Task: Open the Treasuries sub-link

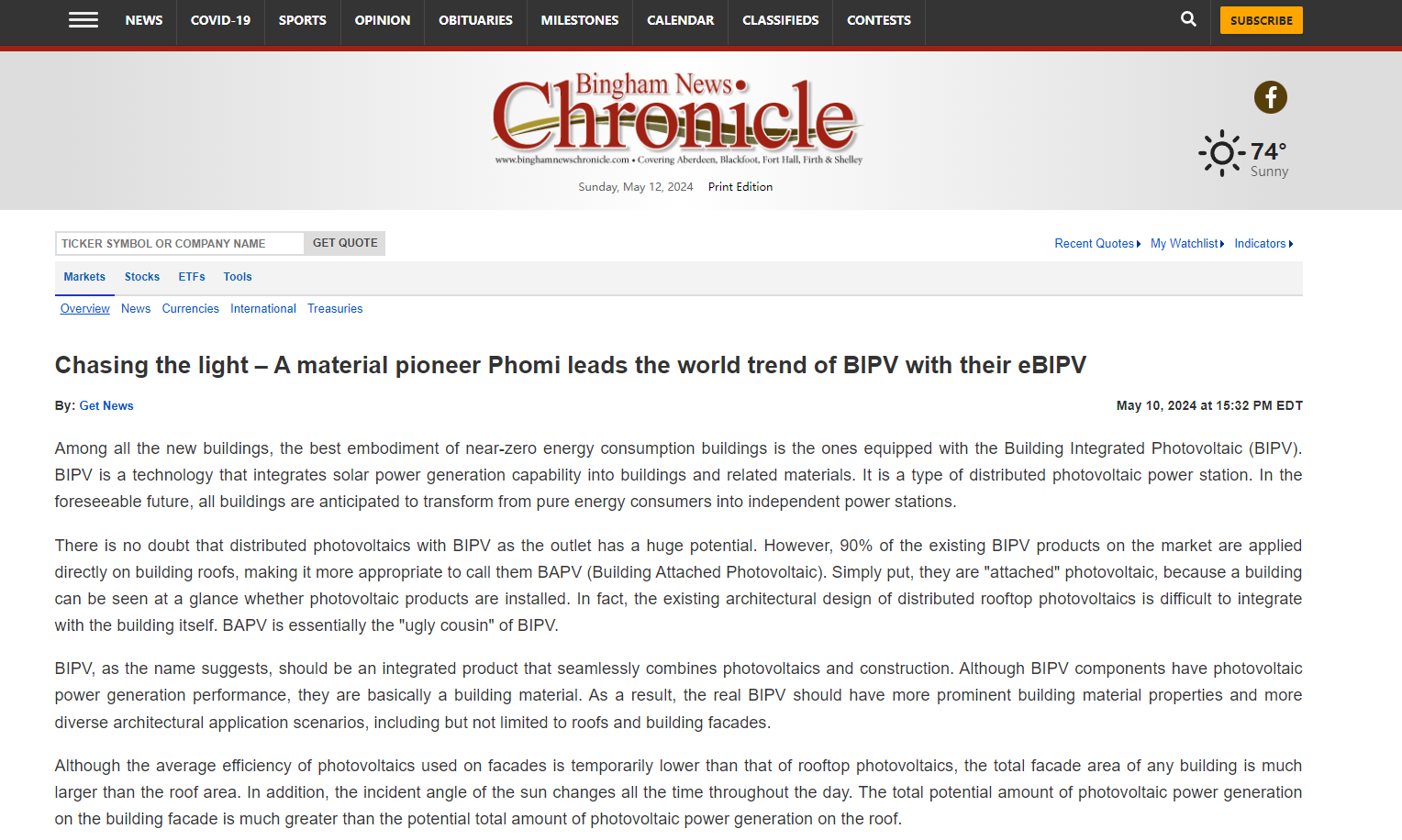Action: pos(335,309)
